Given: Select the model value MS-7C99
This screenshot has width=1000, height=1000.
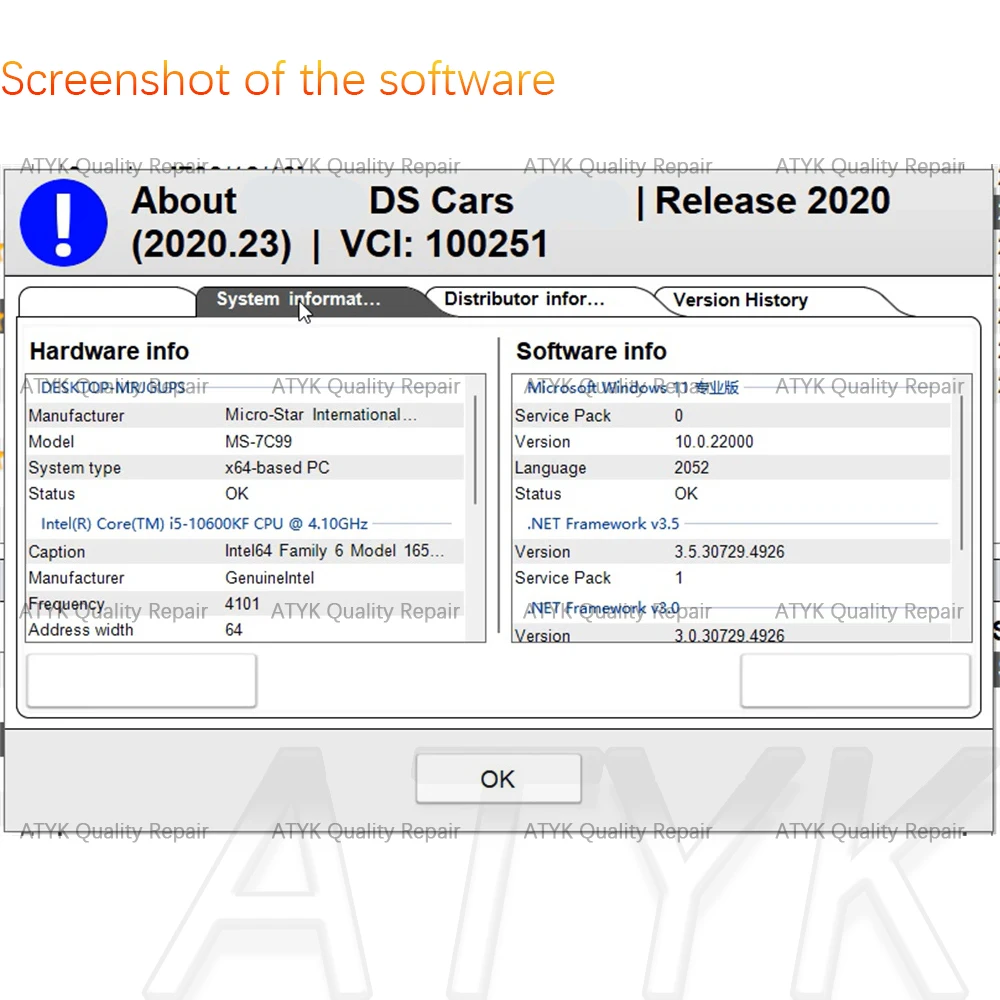Looking at the screenshot, I should click(258, 441).
